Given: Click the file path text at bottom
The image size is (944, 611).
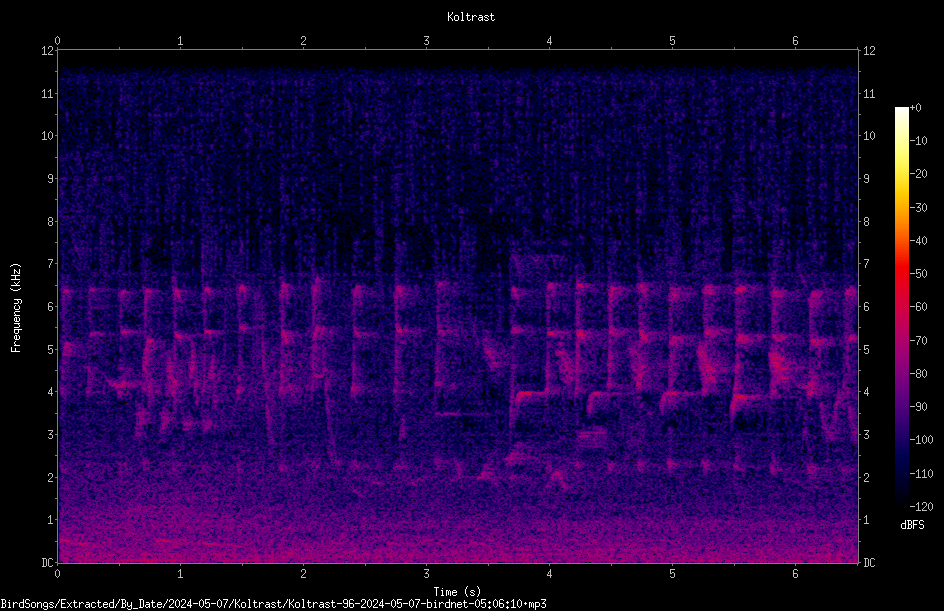Looking at the screenshot, I should tap(273, 604).
